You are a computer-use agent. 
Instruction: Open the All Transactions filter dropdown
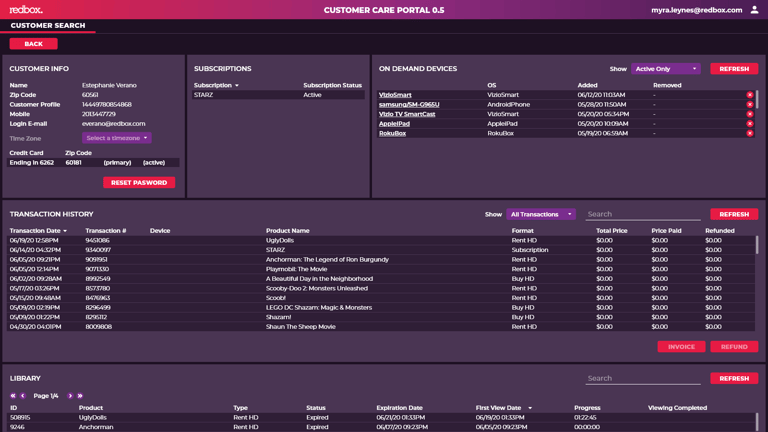pyautogui.click(x=541, y=215)
